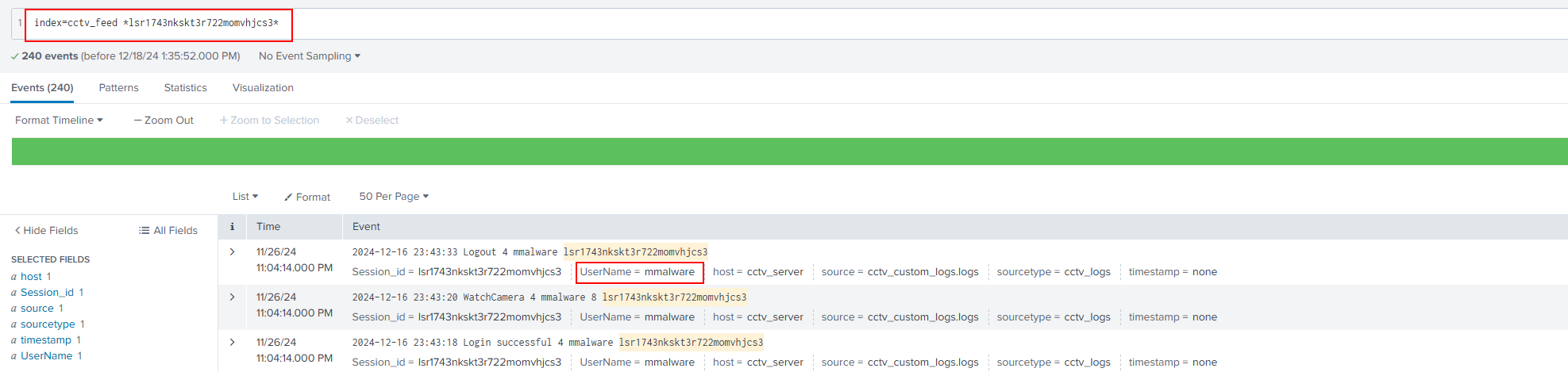Click Session_id value in the Logout event
Image resolution: width=1568 pixels, height=372 pixels.
click(x=490, y=272)
